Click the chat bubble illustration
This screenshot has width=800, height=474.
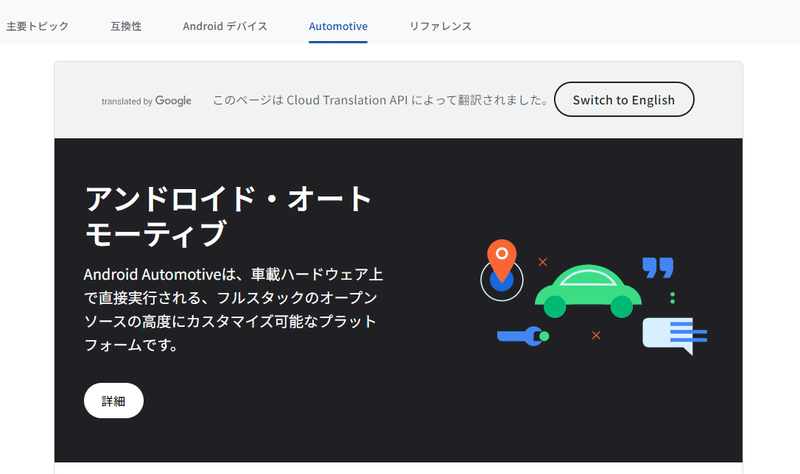point(674,335)
